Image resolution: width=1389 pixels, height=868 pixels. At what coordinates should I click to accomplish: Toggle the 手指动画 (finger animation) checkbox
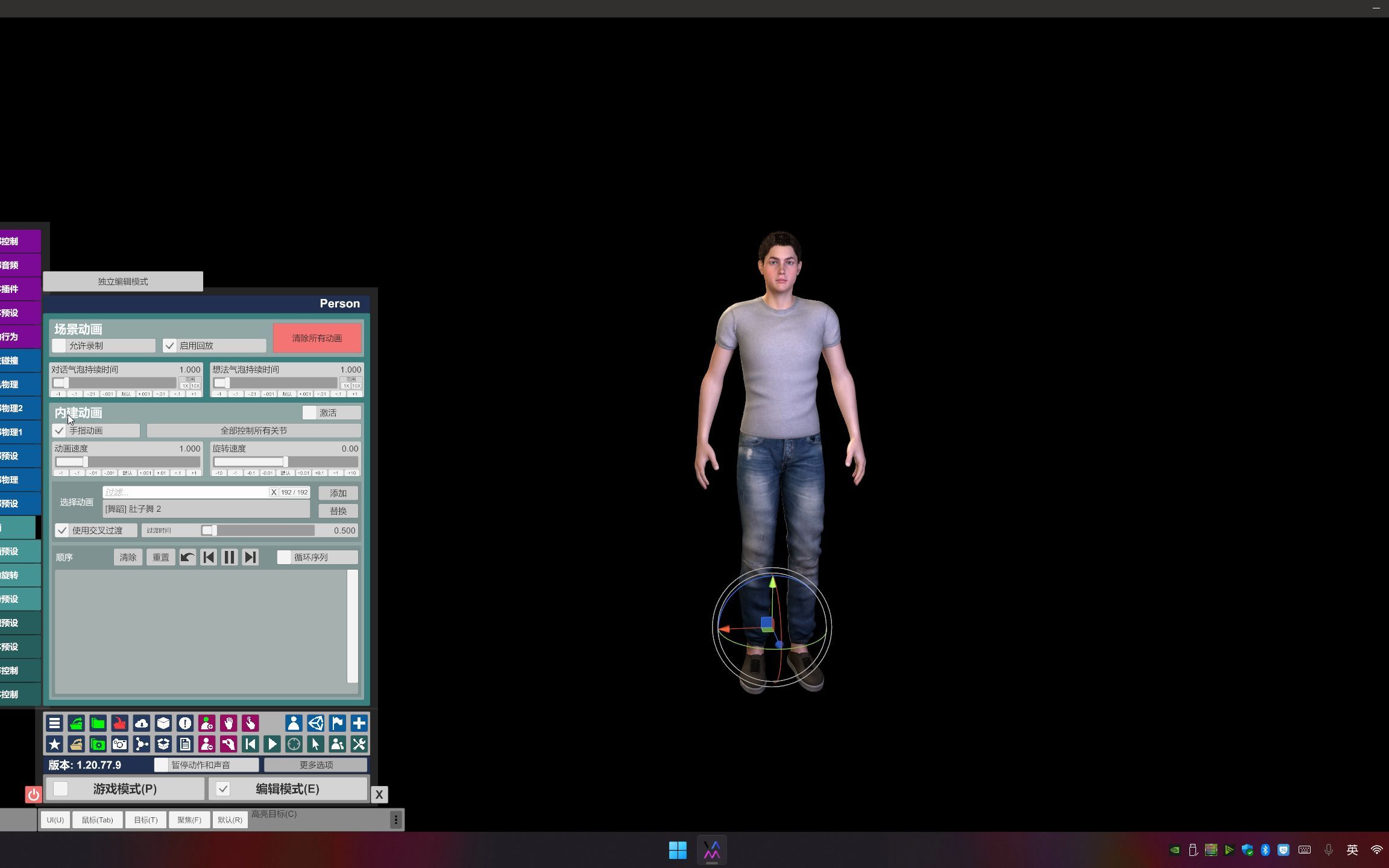(x=60, y=430)
